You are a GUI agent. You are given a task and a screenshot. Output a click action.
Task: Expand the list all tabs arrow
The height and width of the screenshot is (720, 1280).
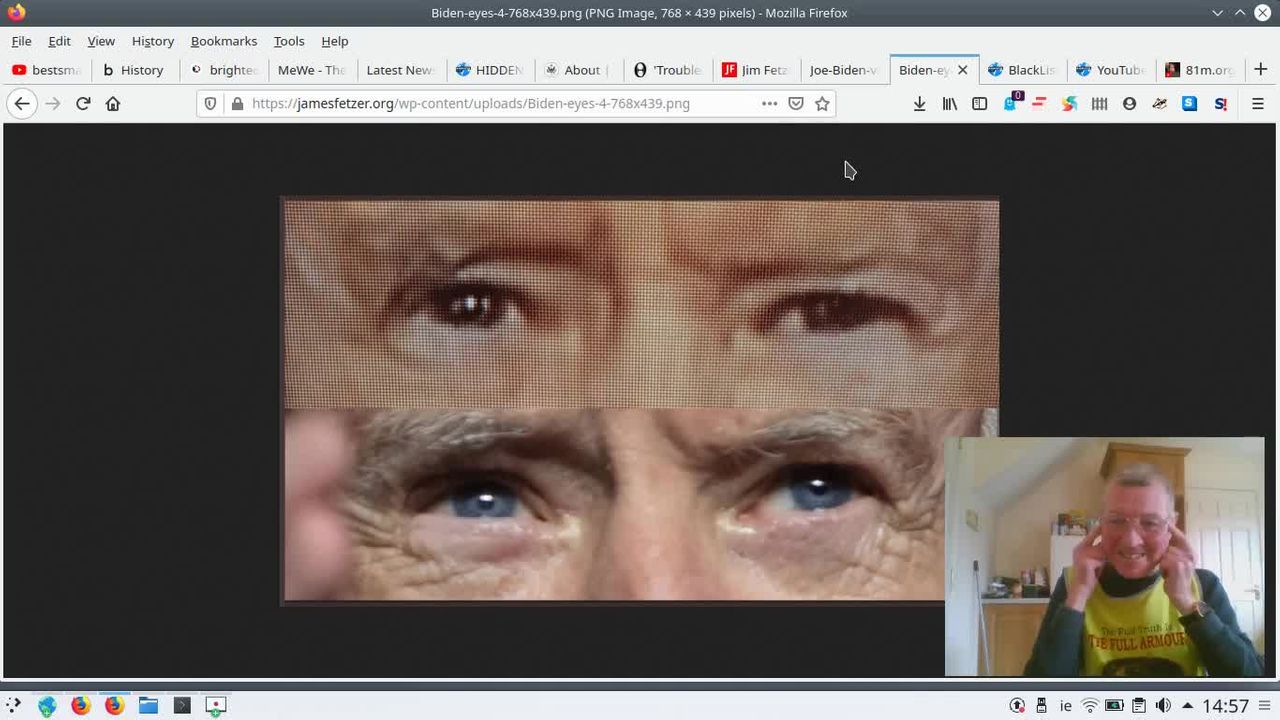(x=1217, y=13)
